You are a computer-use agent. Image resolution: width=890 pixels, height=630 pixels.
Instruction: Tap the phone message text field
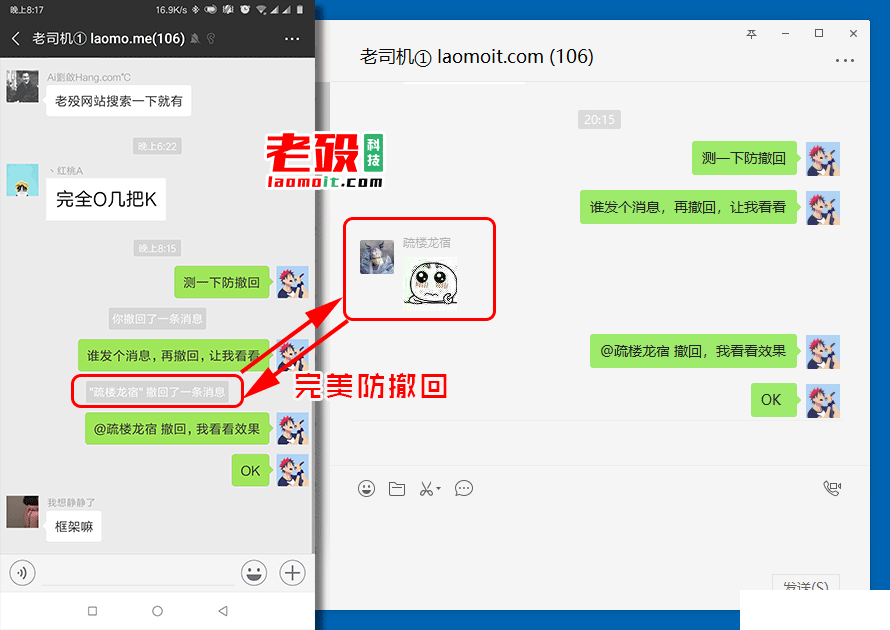[138, 573]
